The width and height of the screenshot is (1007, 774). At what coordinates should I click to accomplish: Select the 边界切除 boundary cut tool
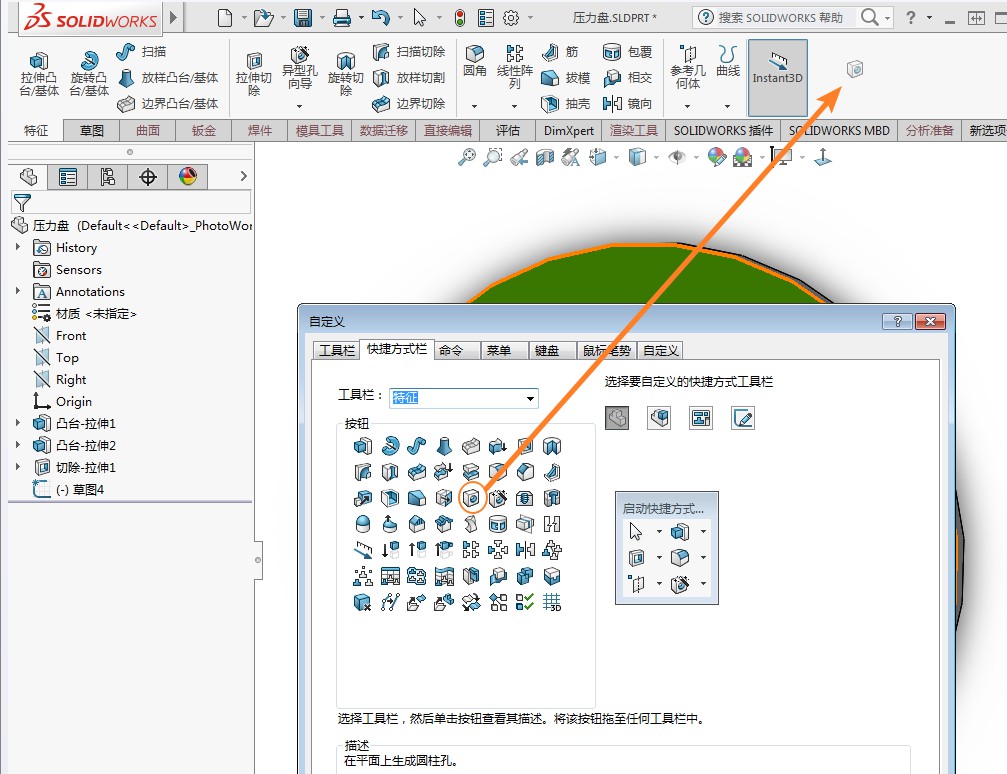[x=408, y=103]
